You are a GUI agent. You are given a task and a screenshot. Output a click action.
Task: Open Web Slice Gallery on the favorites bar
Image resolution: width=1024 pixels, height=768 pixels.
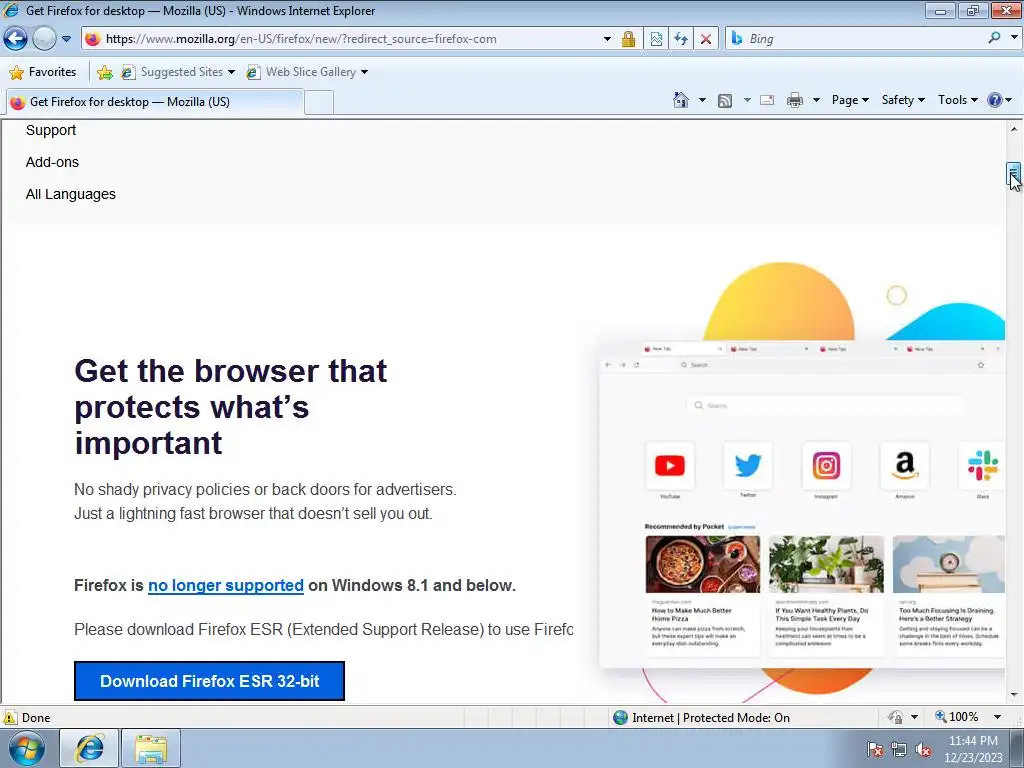tap(307, 72)
